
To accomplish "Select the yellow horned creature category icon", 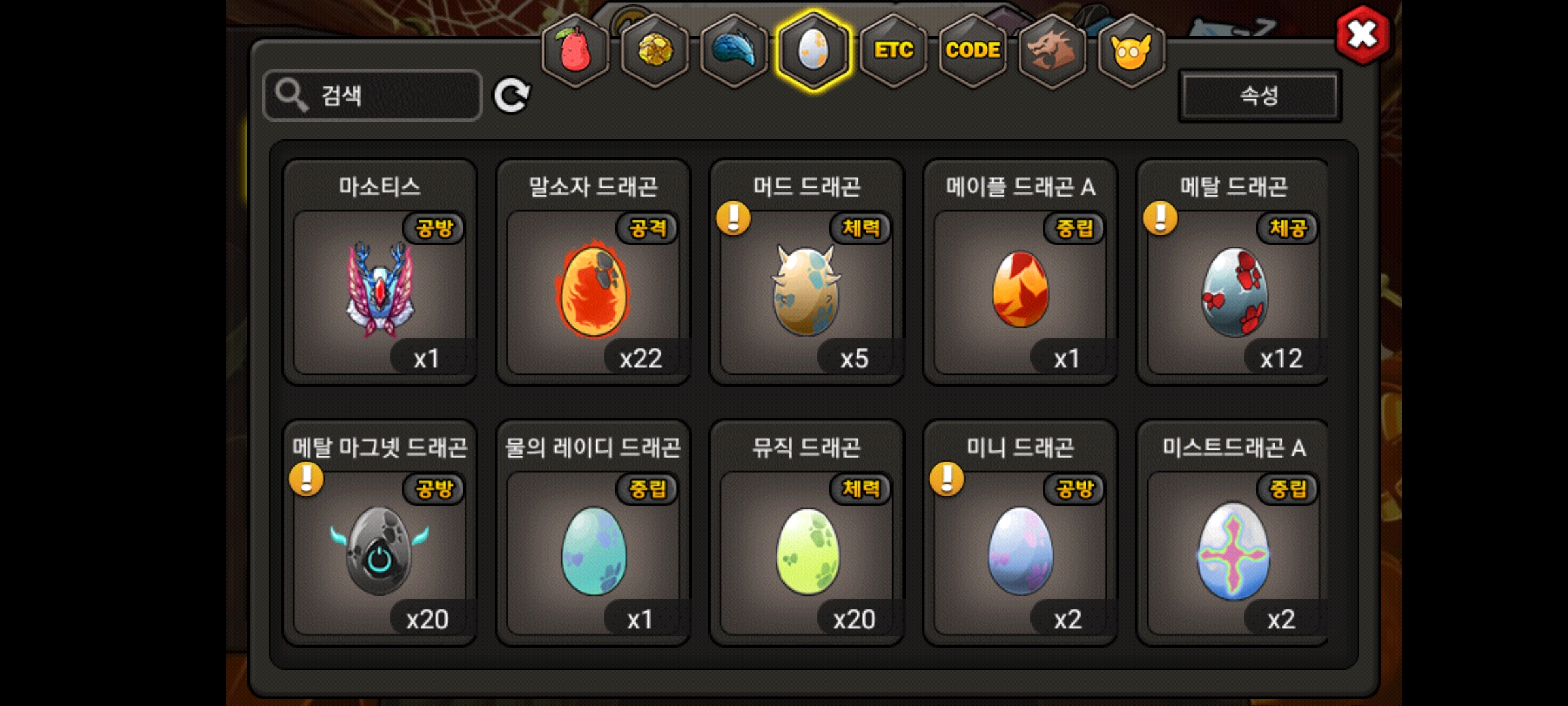I will [1131, 50].
